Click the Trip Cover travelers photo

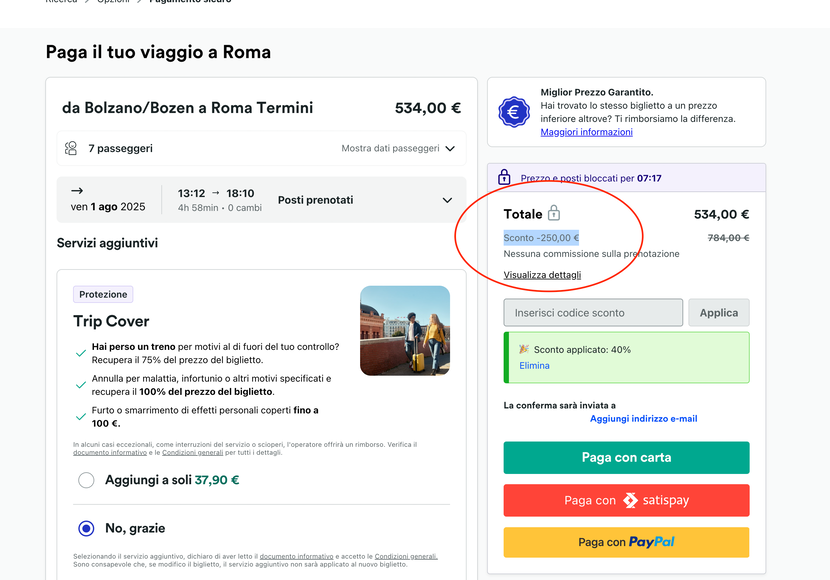click(405, 330)
